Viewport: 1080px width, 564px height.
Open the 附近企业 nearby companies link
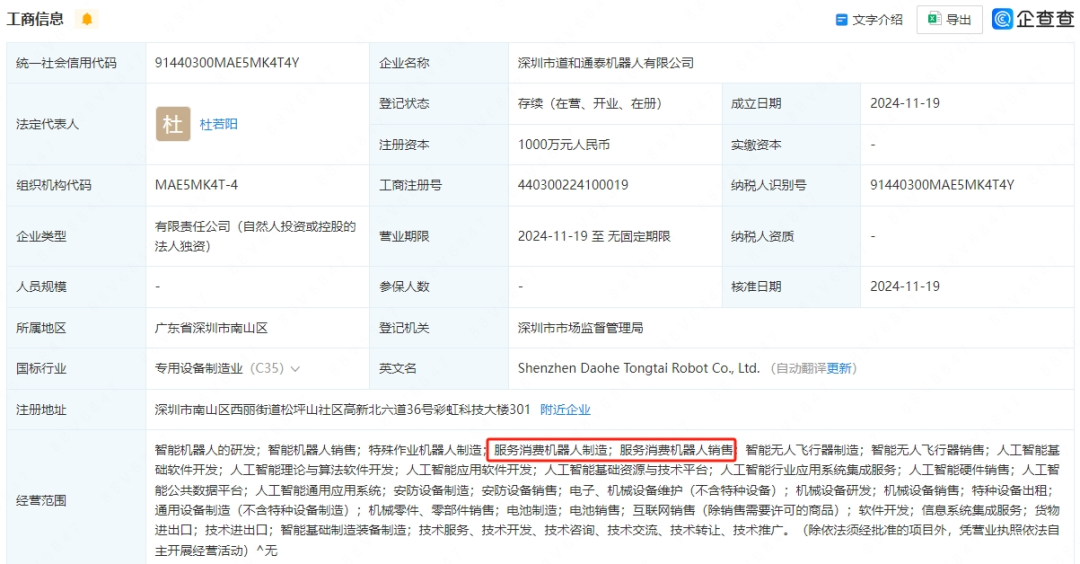point(565,410)
